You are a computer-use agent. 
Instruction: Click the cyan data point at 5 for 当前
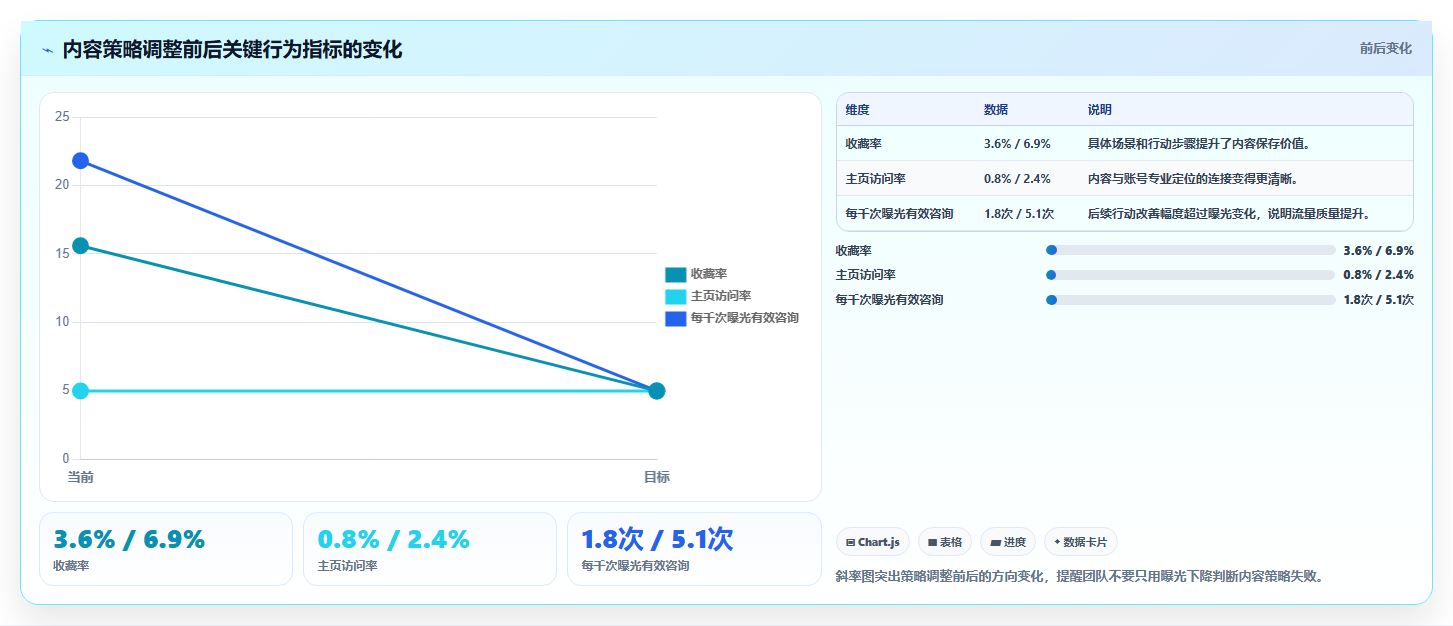point(81,391)
